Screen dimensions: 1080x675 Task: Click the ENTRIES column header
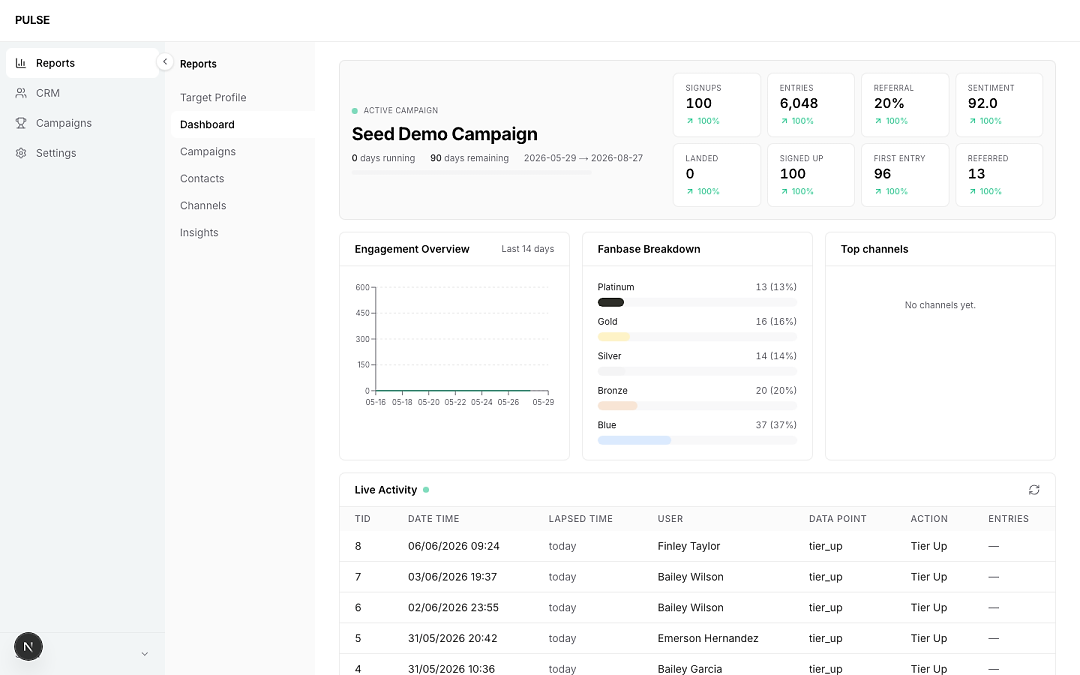[x=1008, y=519]
